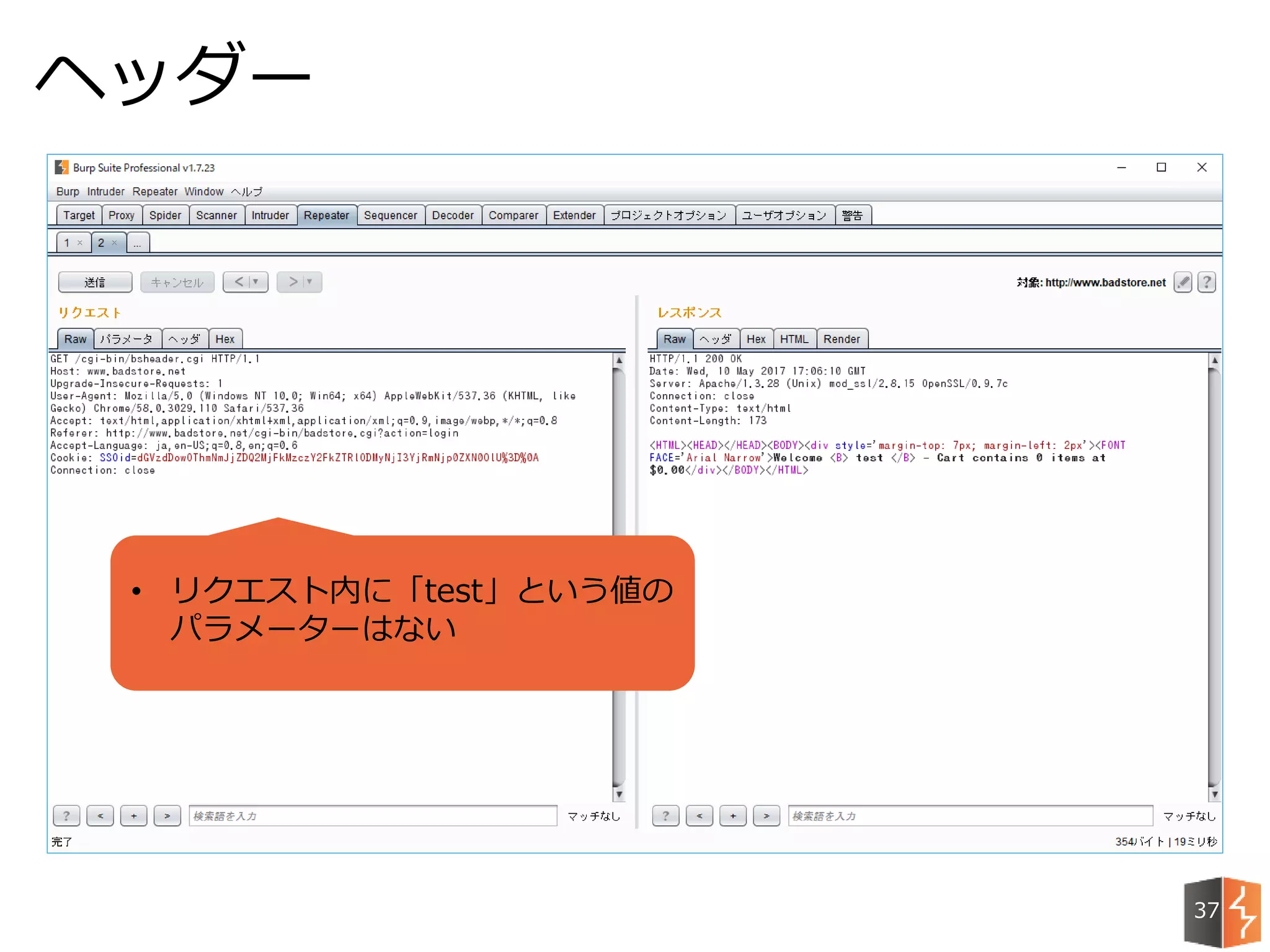
Task: Select request Hex tab
Action: pyautogui.click(x=225, y=339)
